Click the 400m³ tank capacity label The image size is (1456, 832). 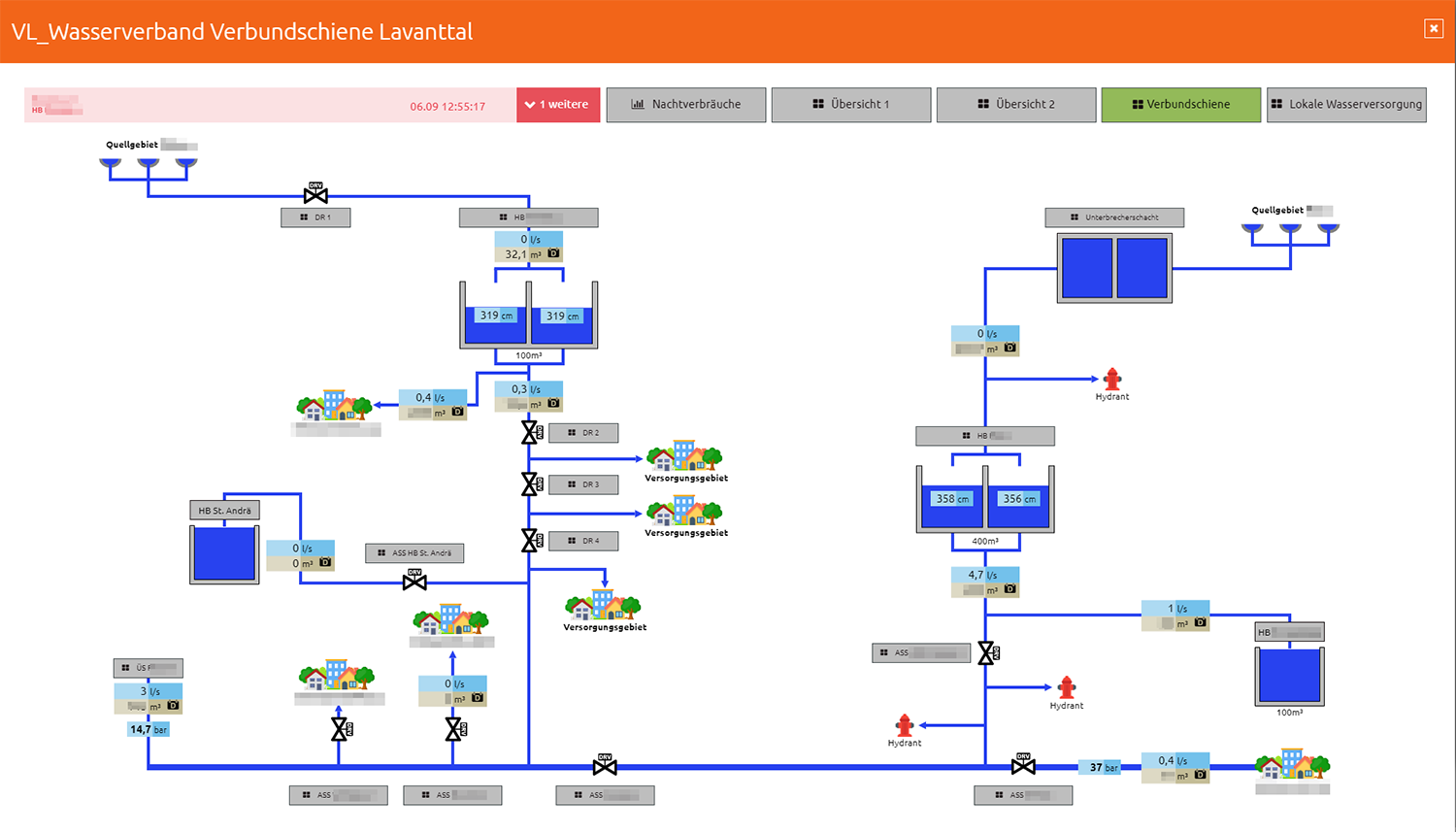pyautogui.click(x=985, y=542)
